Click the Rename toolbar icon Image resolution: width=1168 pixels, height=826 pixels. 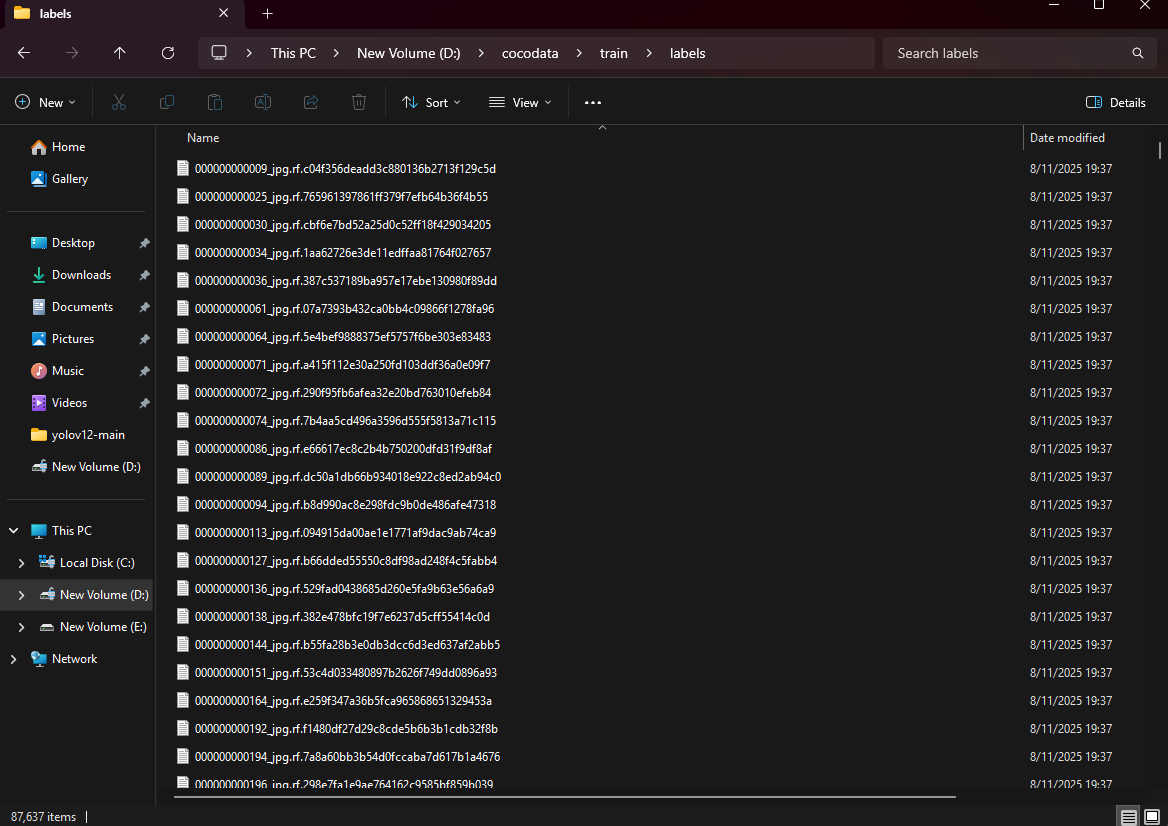(x=263, y=103)
